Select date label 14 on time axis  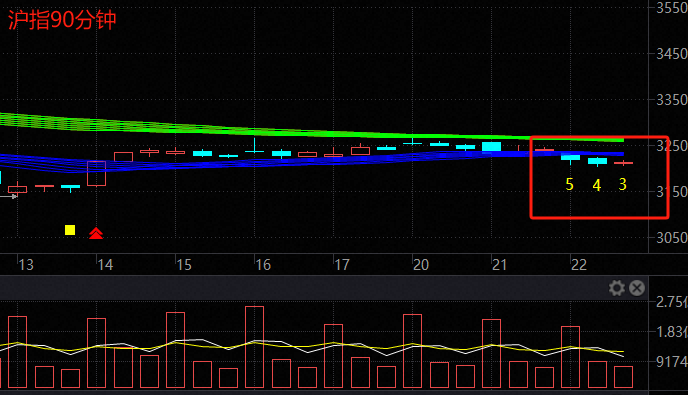point(105,265)
